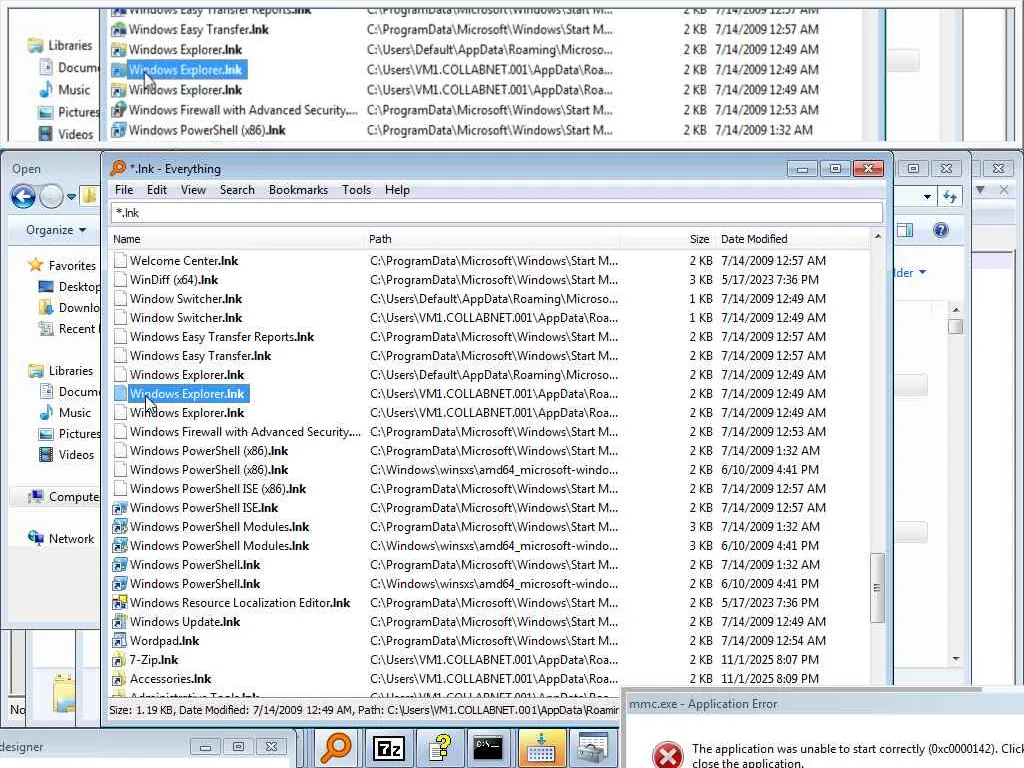The image size is (1024, 768).
Task: Click the Windows PowerShell ISE.lnk shortcut icon
Action: 120,508
